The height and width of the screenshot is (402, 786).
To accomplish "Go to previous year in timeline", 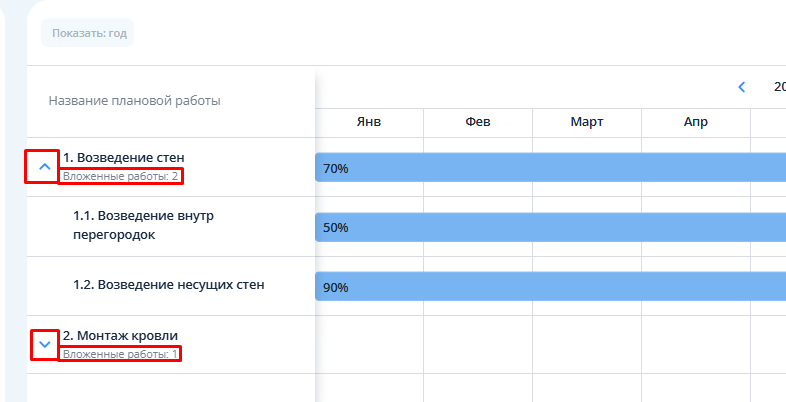I will 741,87.
